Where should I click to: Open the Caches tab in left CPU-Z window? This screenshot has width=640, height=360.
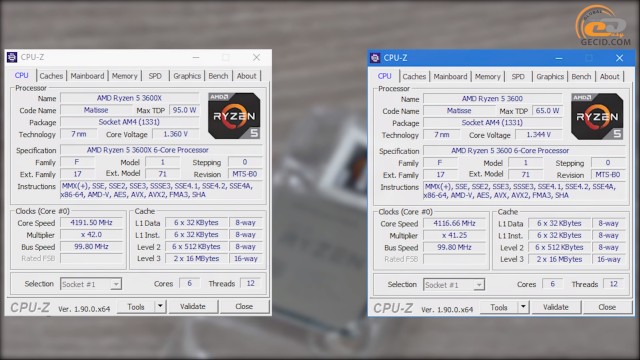51,76
